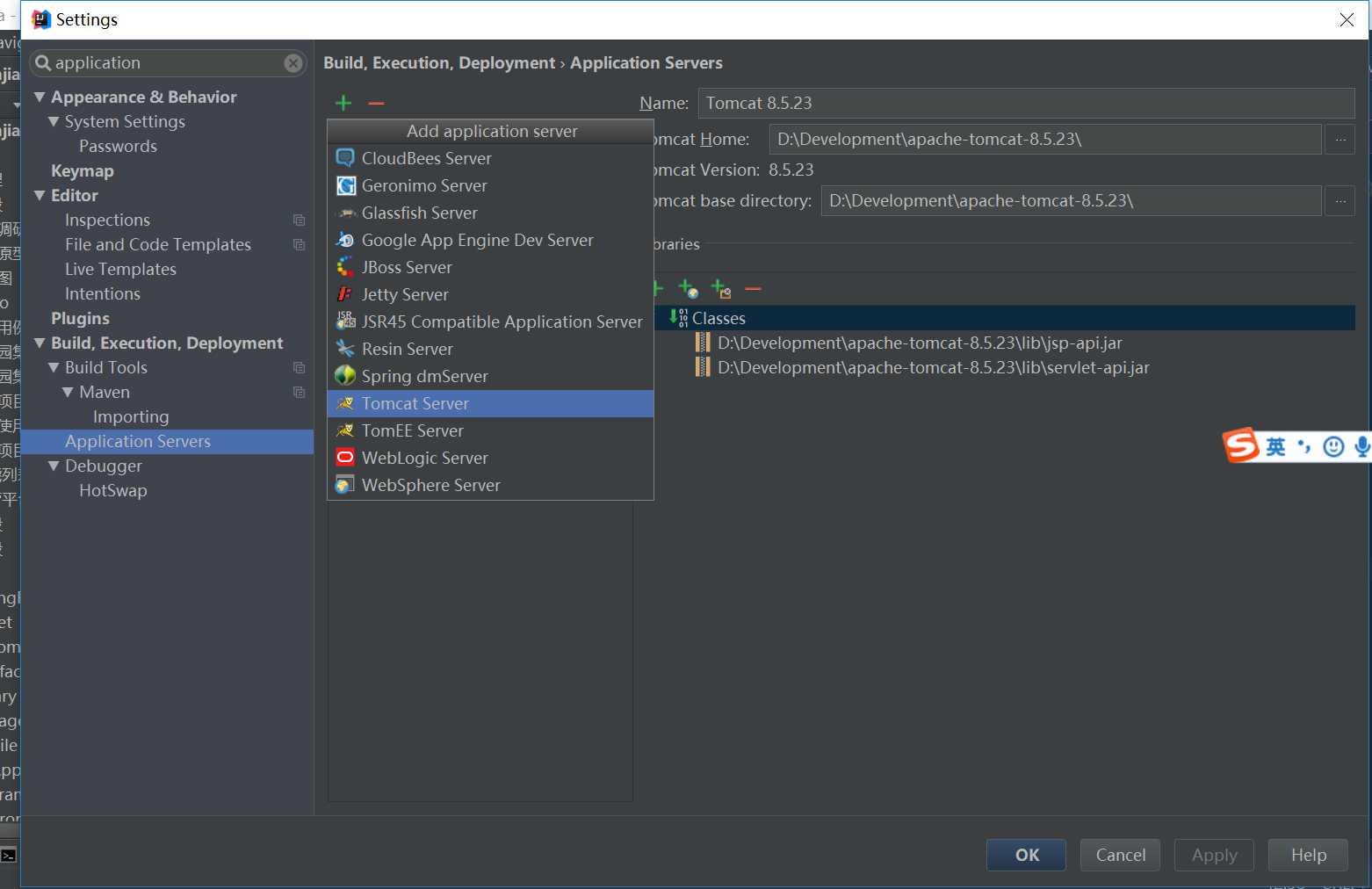The height and width of the screenshot is (889, 1372).
Task: Select HotSwap under Debugger
Action: [x=113, y=490]
